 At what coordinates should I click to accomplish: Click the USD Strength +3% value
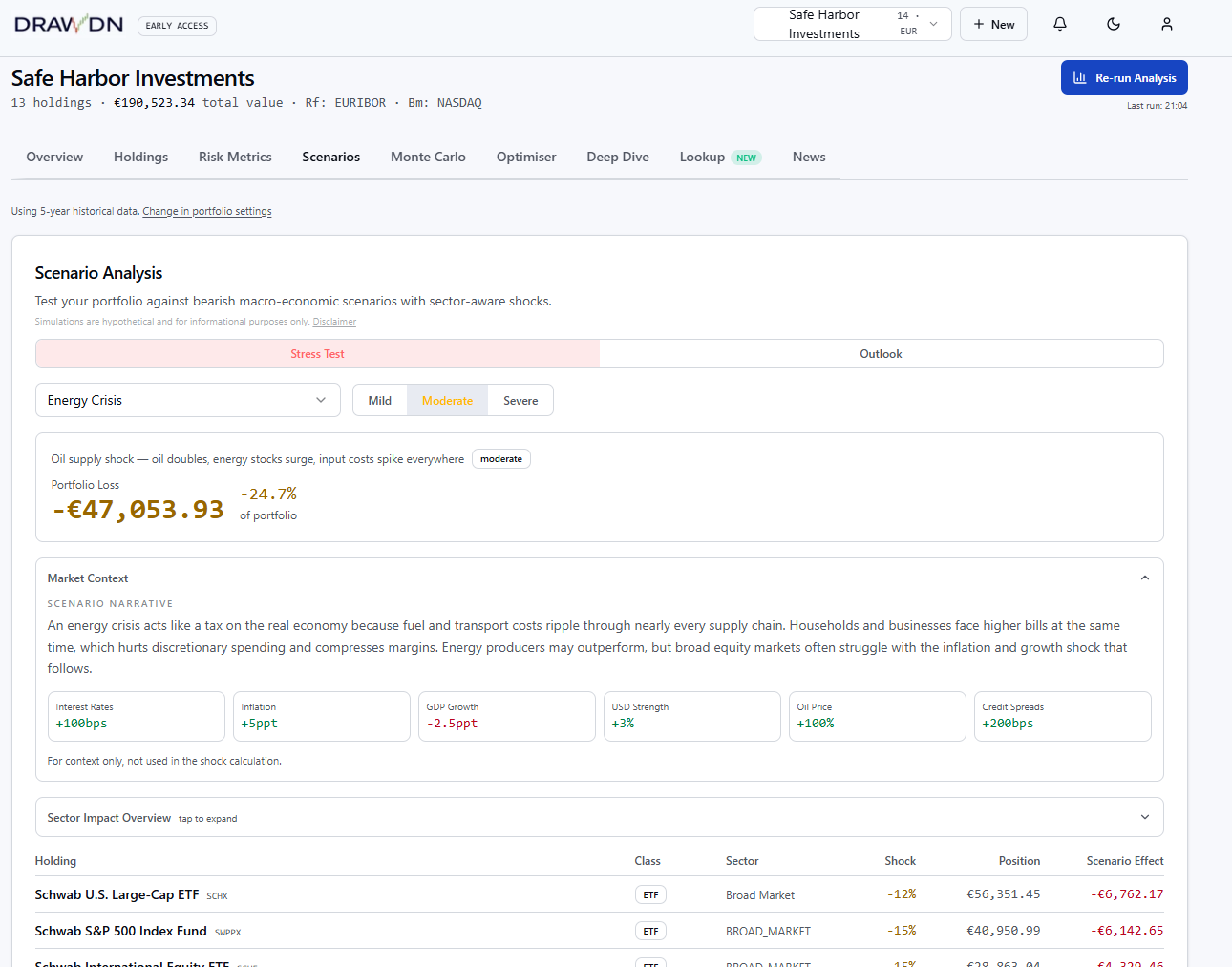tap(623, 724)
